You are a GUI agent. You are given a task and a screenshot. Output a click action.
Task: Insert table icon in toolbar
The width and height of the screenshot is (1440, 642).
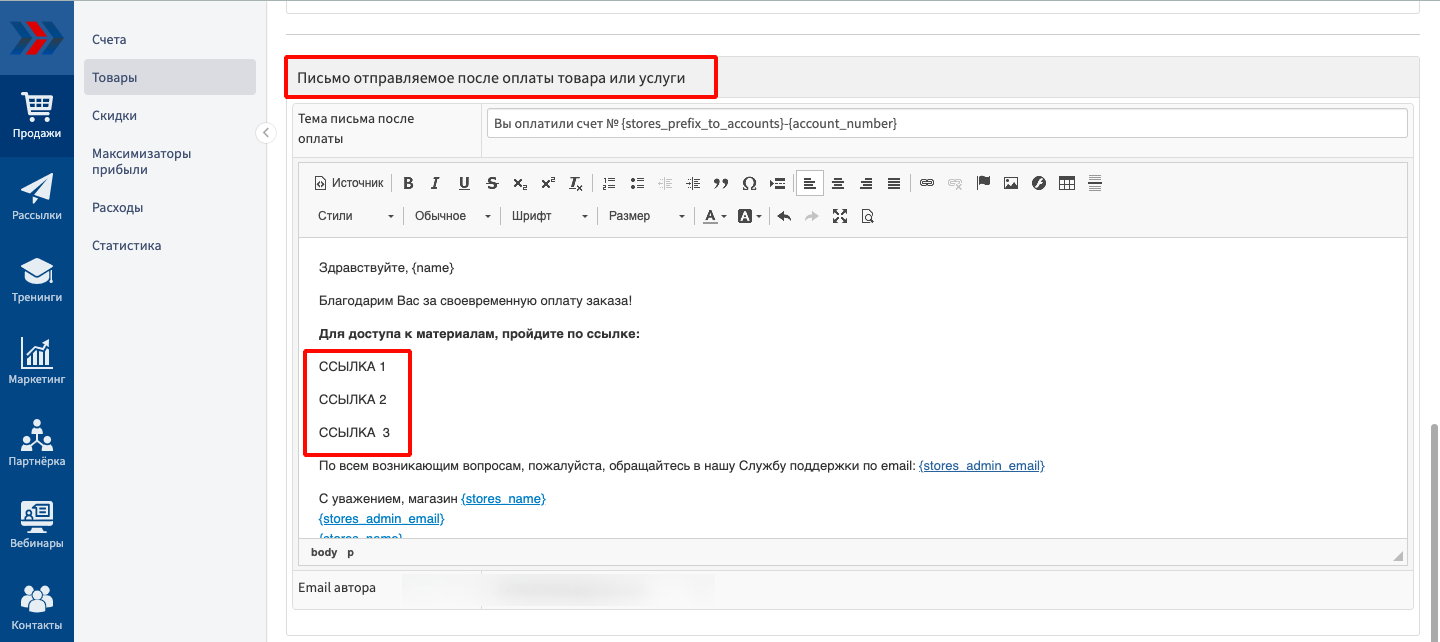(1067, 183)
